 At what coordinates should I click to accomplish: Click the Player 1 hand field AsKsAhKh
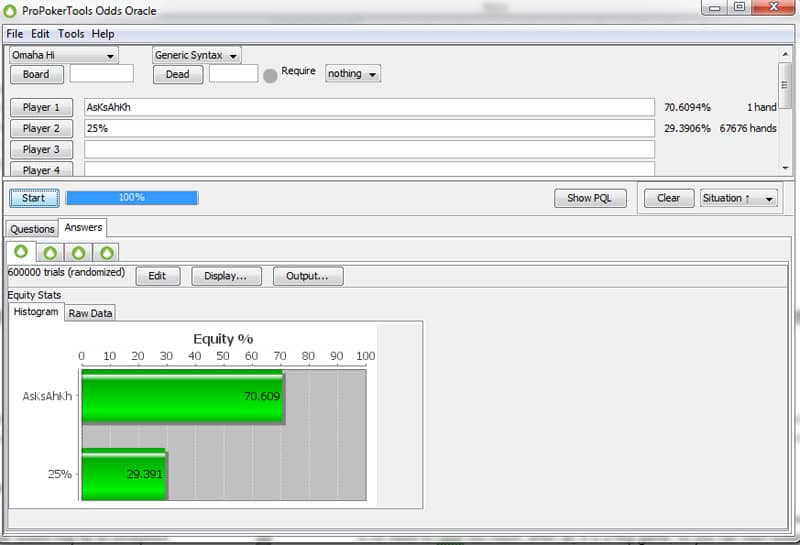pyautogui.click(x=369, y=107)
